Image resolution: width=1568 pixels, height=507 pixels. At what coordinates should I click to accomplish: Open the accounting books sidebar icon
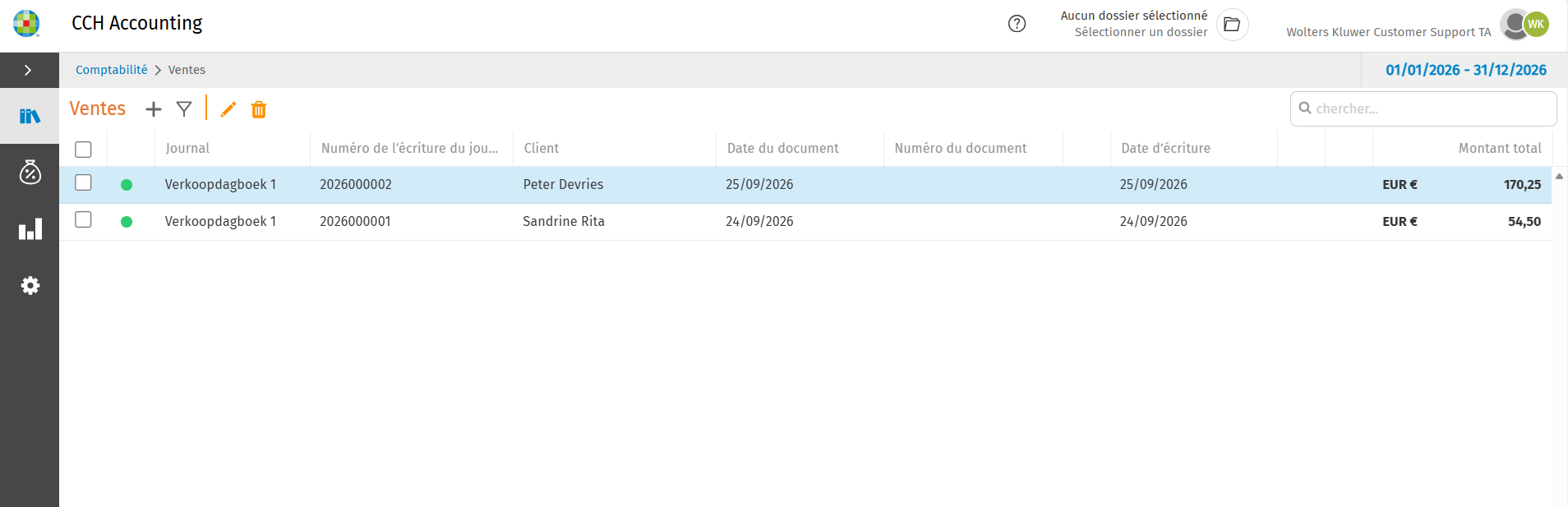tap(30, 116)
